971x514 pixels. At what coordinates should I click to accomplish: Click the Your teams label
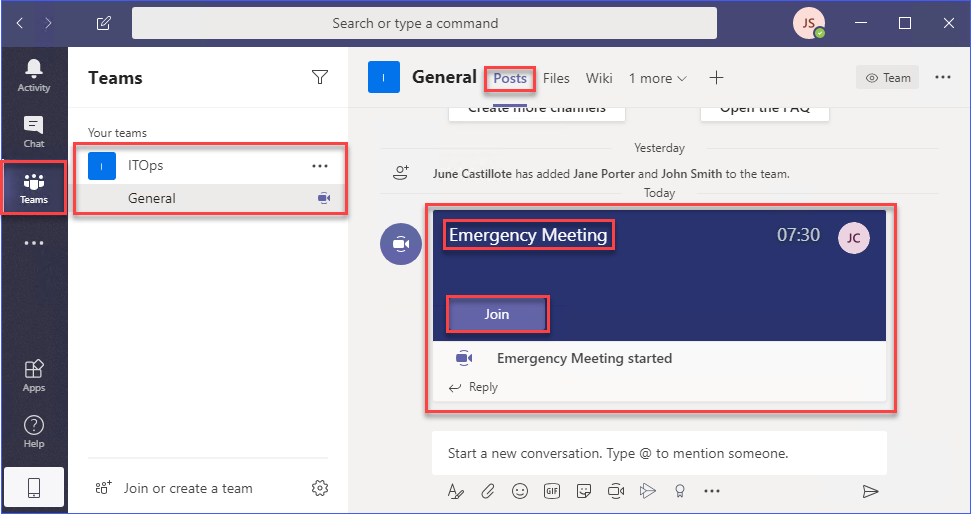pos(117,133)
